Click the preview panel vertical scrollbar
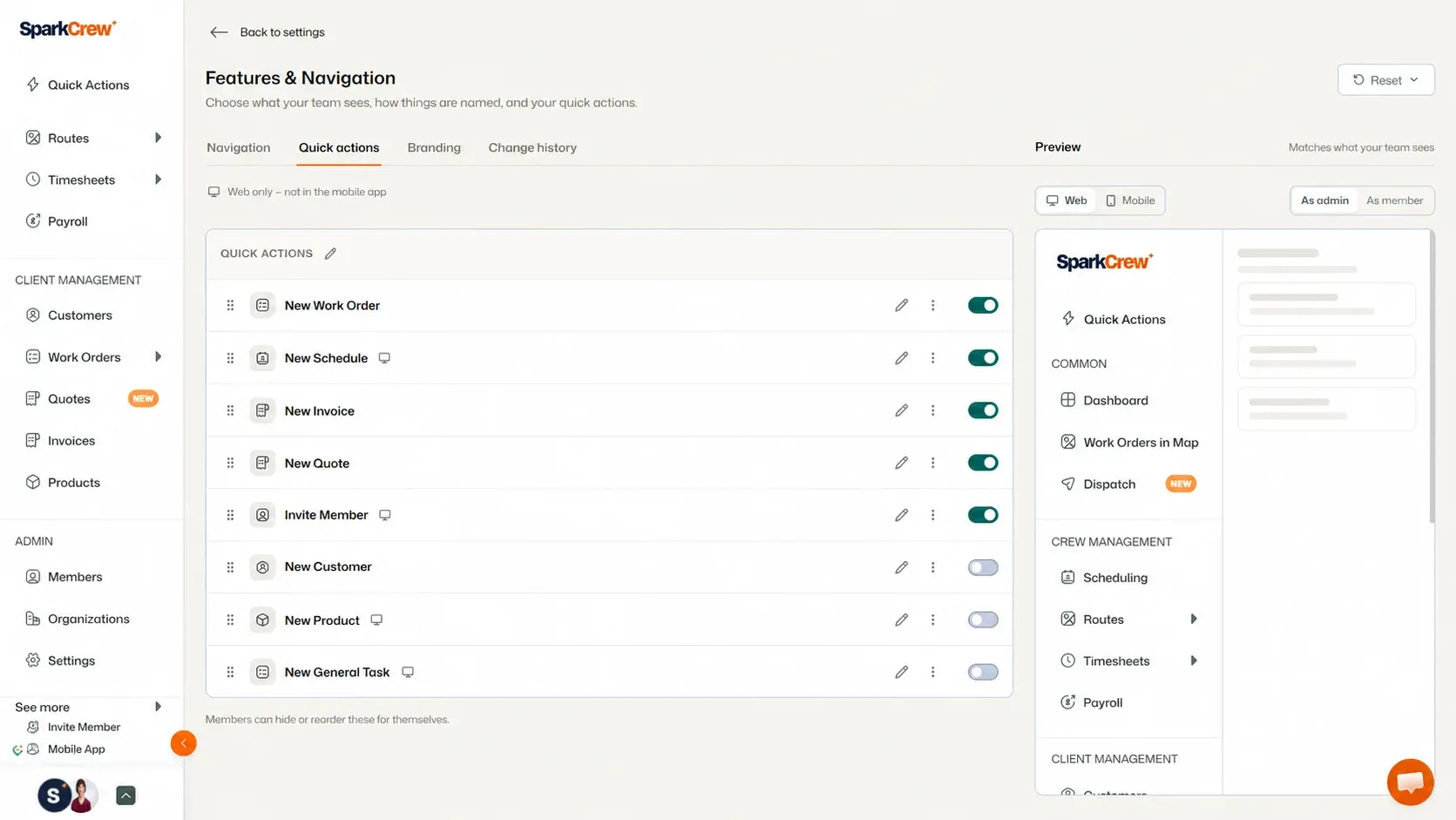This screenshot has width=1456, height=820. [1431, 376]
